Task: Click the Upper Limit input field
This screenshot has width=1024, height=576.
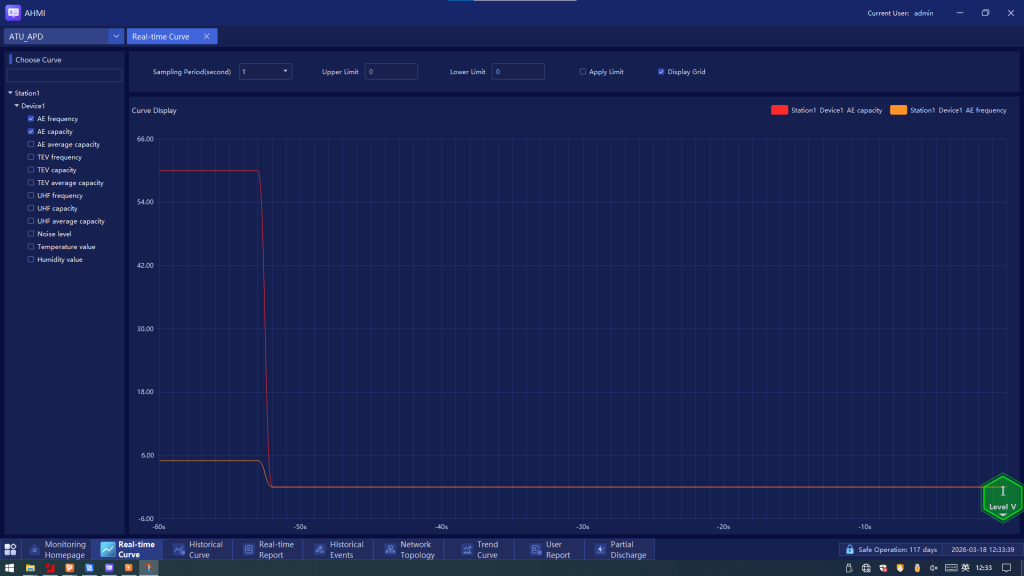Action: 391,72
